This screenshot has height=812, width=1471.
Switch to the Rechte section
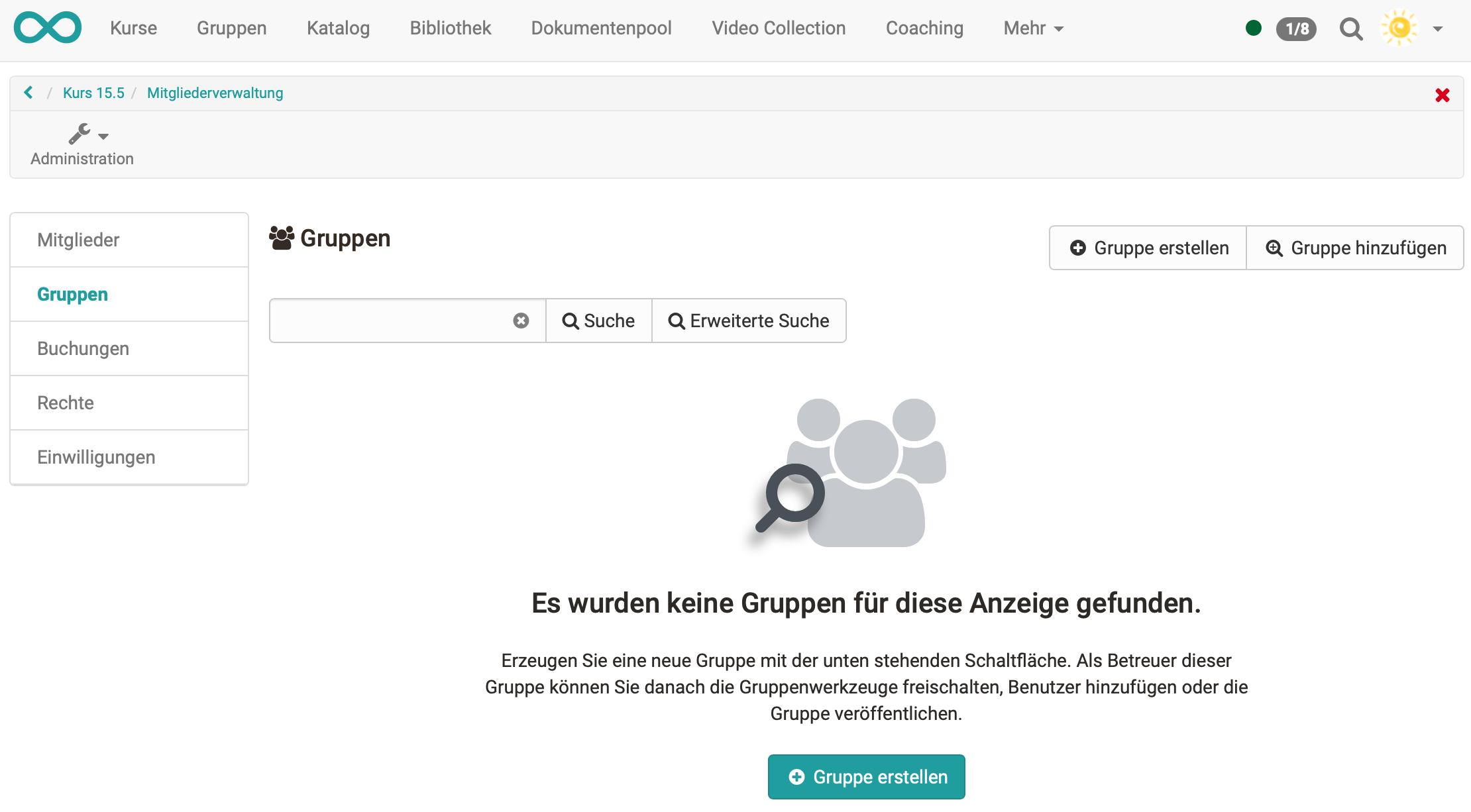[66, 403]
